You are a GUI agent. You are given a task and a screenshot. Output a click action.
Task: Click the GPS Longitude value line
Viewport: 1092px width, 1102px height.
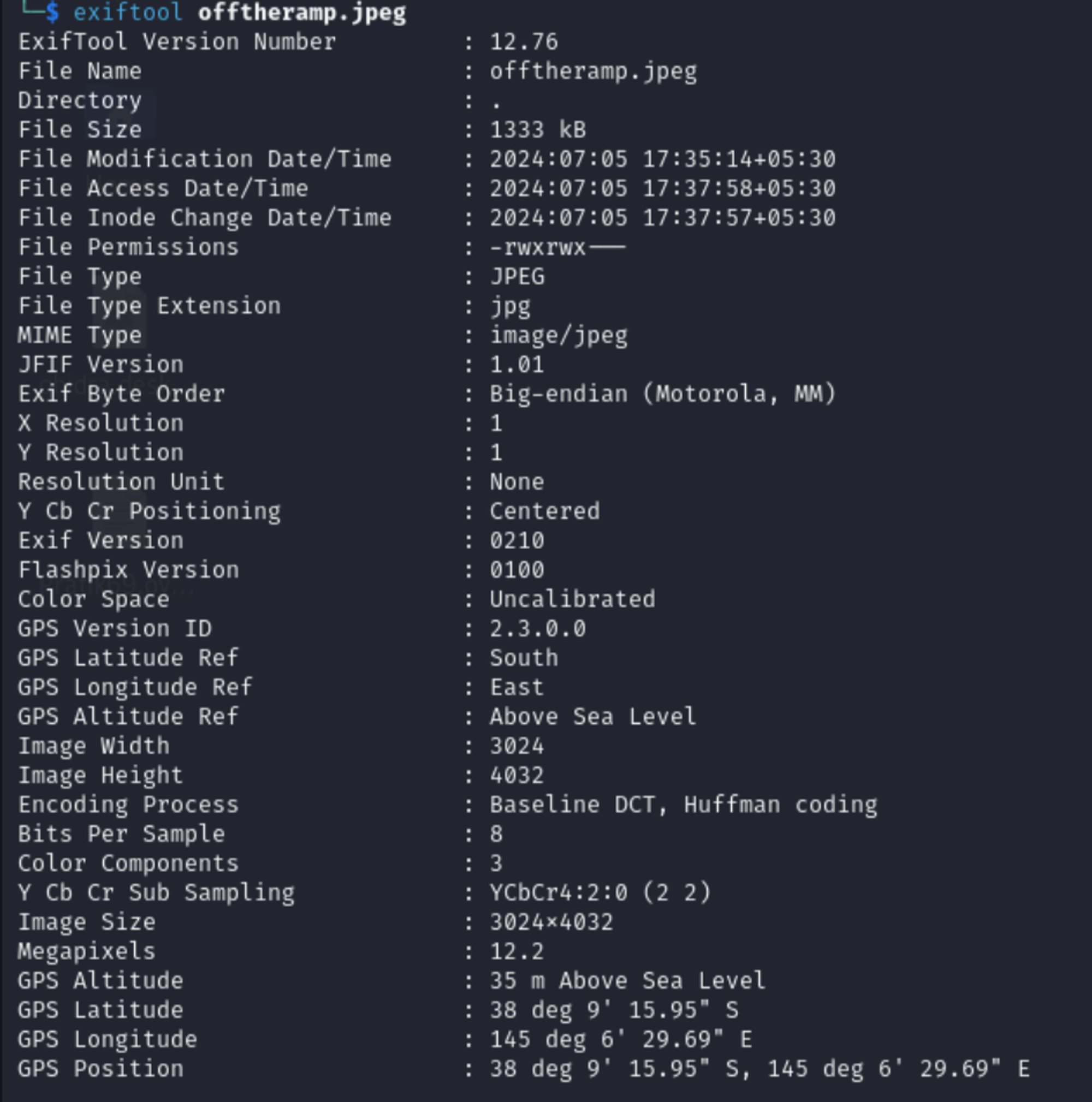(620, 1040)
